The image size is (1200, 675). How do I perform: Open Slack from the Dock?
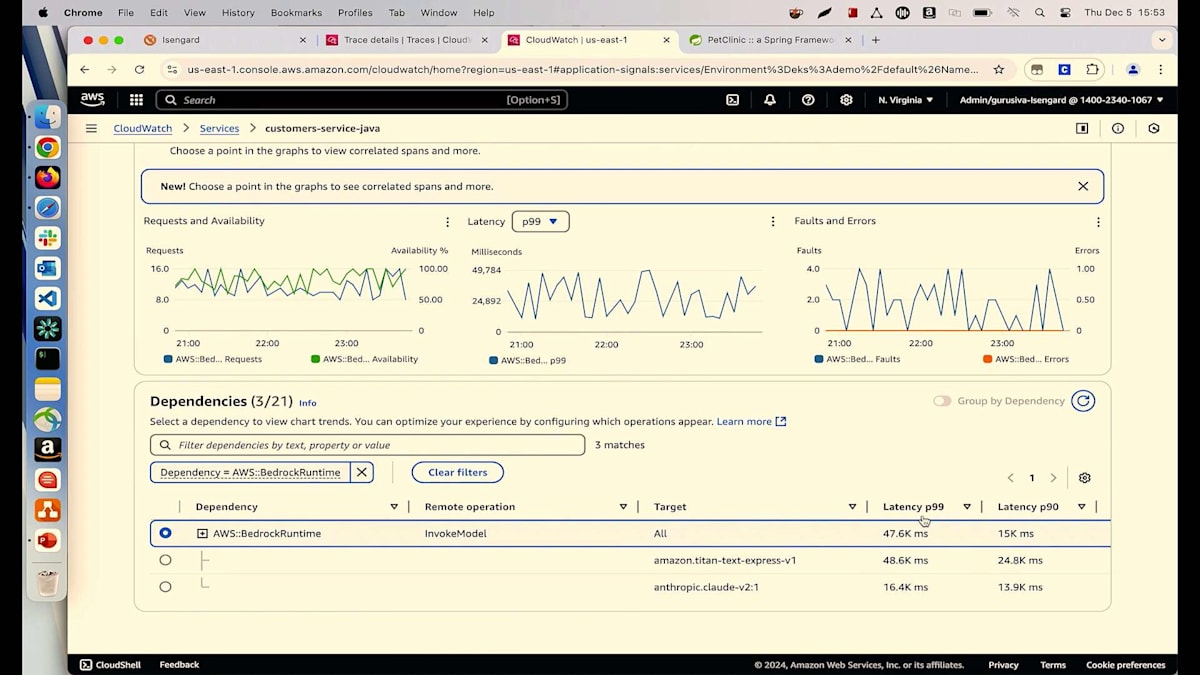[x=47, y=238]
